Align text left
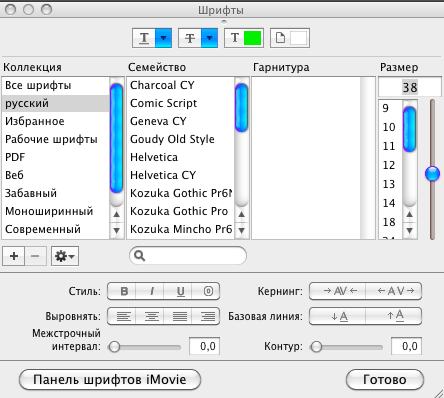The image size is (444, 398). coord(122,316)
